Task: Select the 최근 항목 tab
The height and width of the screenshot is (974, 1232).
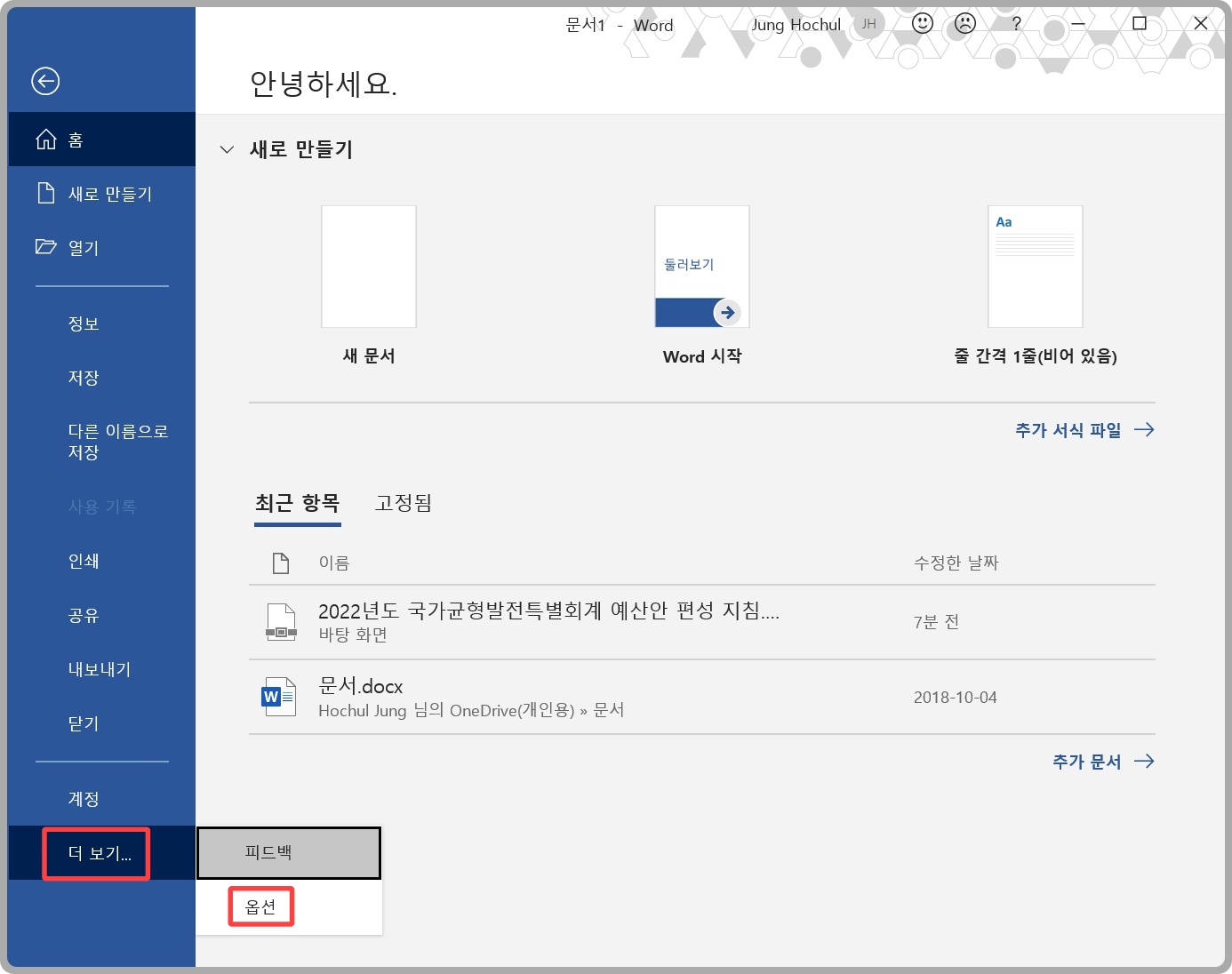Action: click(x=298, y=503)
